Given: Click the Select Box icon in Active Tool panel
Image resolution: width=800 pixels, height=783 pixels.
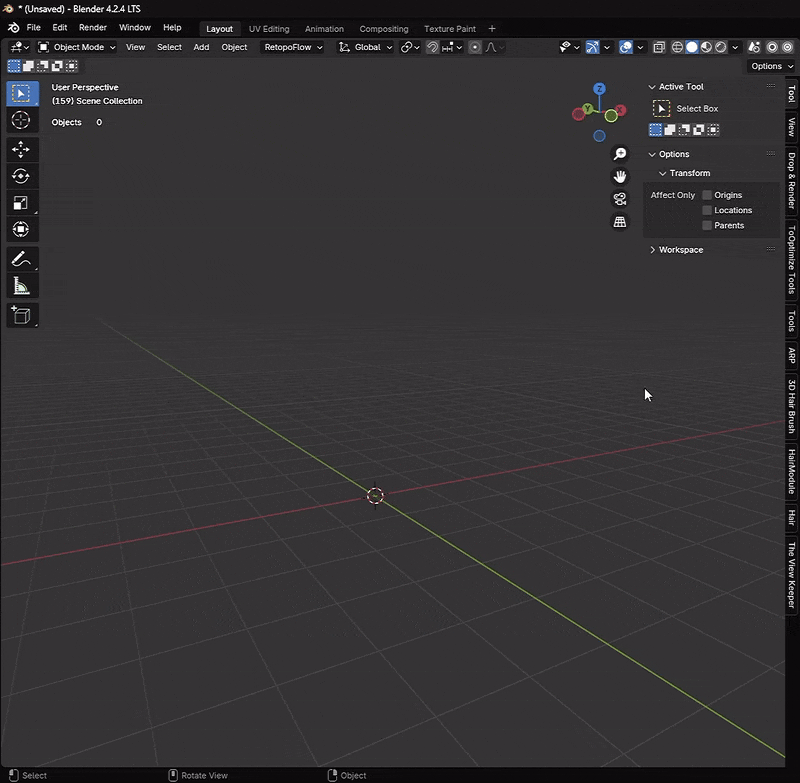Looking at the screenshot, I should tap(661, 109).
